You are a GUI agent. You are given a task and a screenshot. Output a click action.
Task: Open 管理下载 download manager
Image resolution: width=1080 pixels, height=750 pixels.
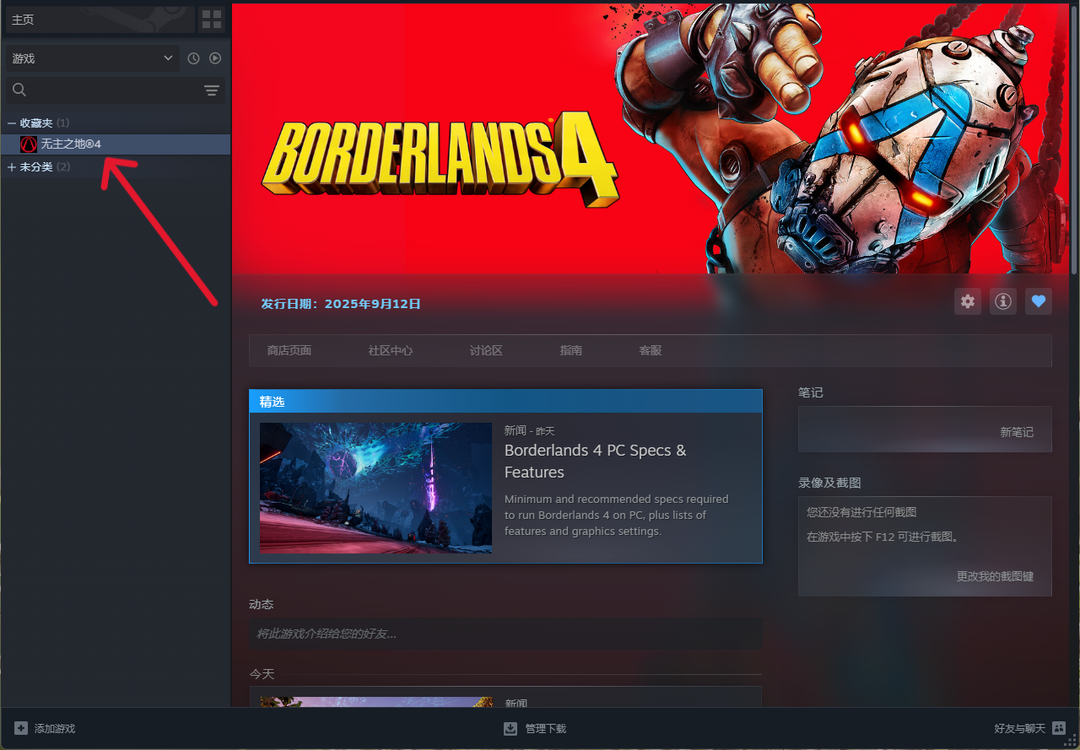[536, 728]
